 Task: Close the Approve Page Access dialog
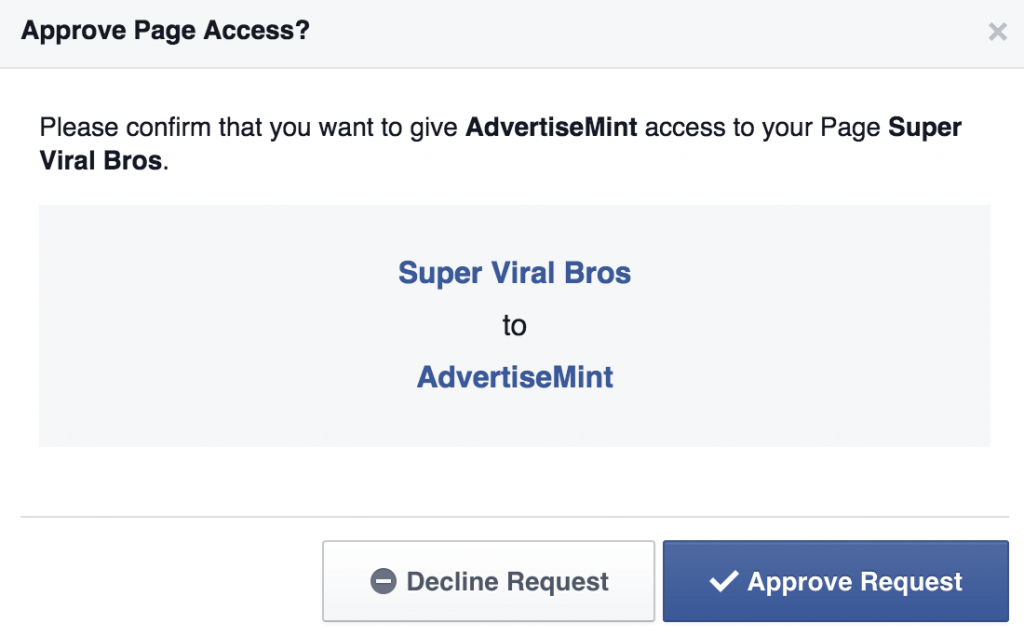[997, 31]
